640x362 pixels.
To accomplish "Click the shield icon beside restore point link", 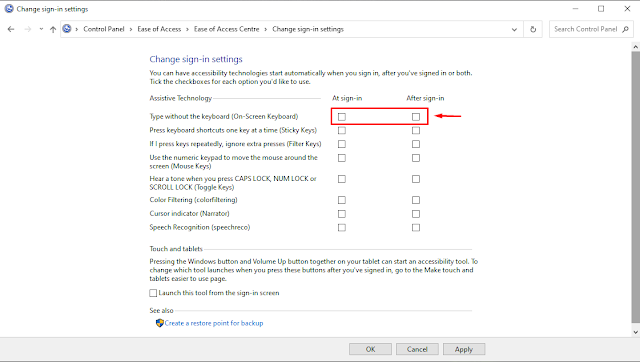I will click(160, 323).
